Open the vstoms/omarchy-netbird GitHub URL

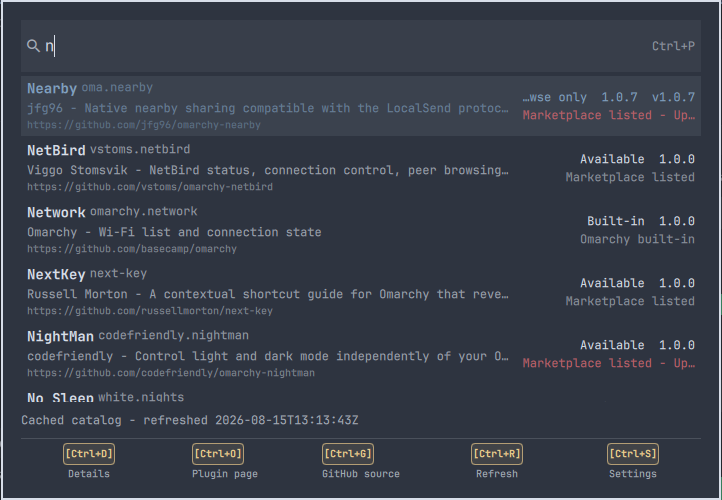coord(150,187)
